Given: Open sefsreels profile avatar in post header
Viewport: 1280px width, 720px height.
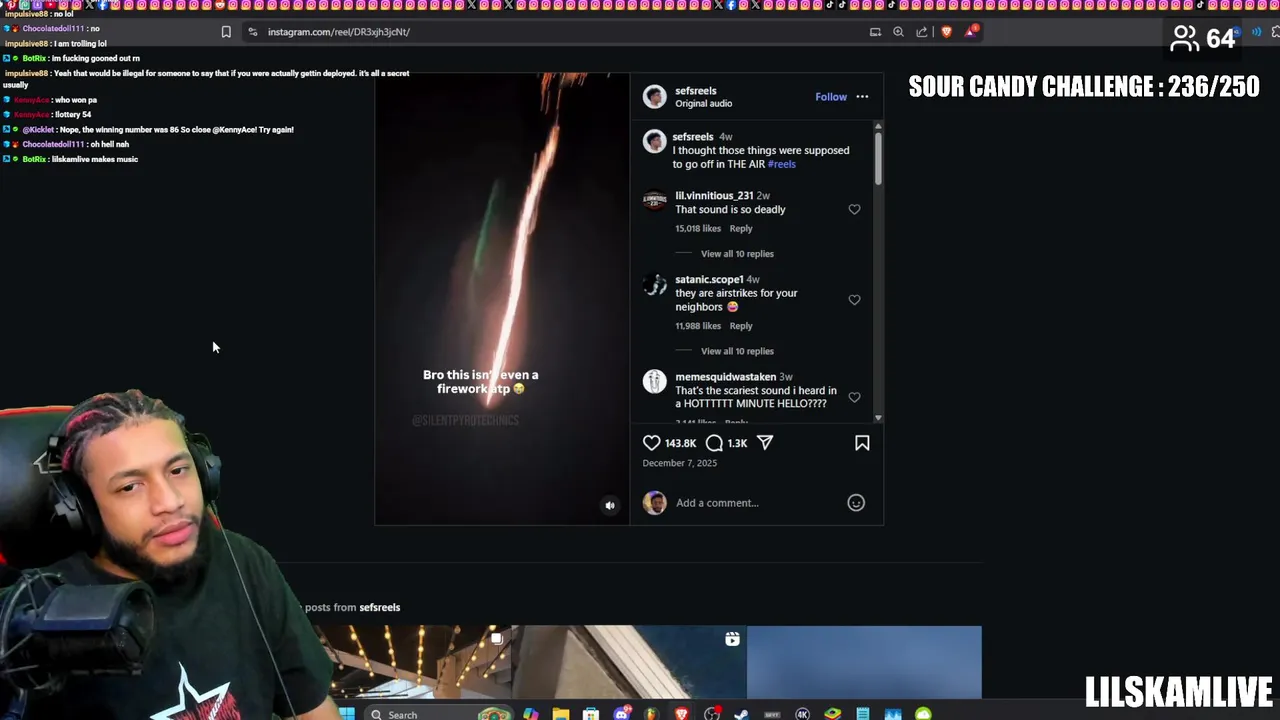Looking at the screenshot, I should tap(655, 97).
